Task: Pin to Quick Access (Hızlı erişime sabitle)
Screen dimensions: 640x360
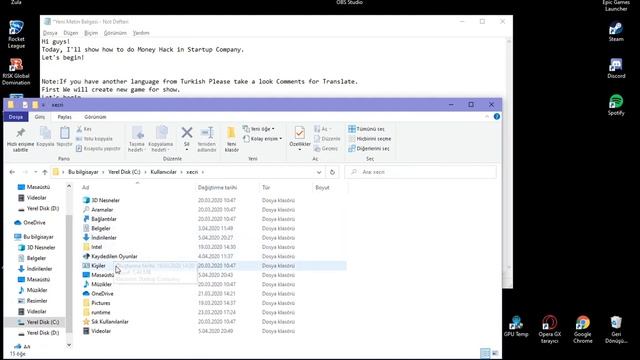Action: [20, 139]
